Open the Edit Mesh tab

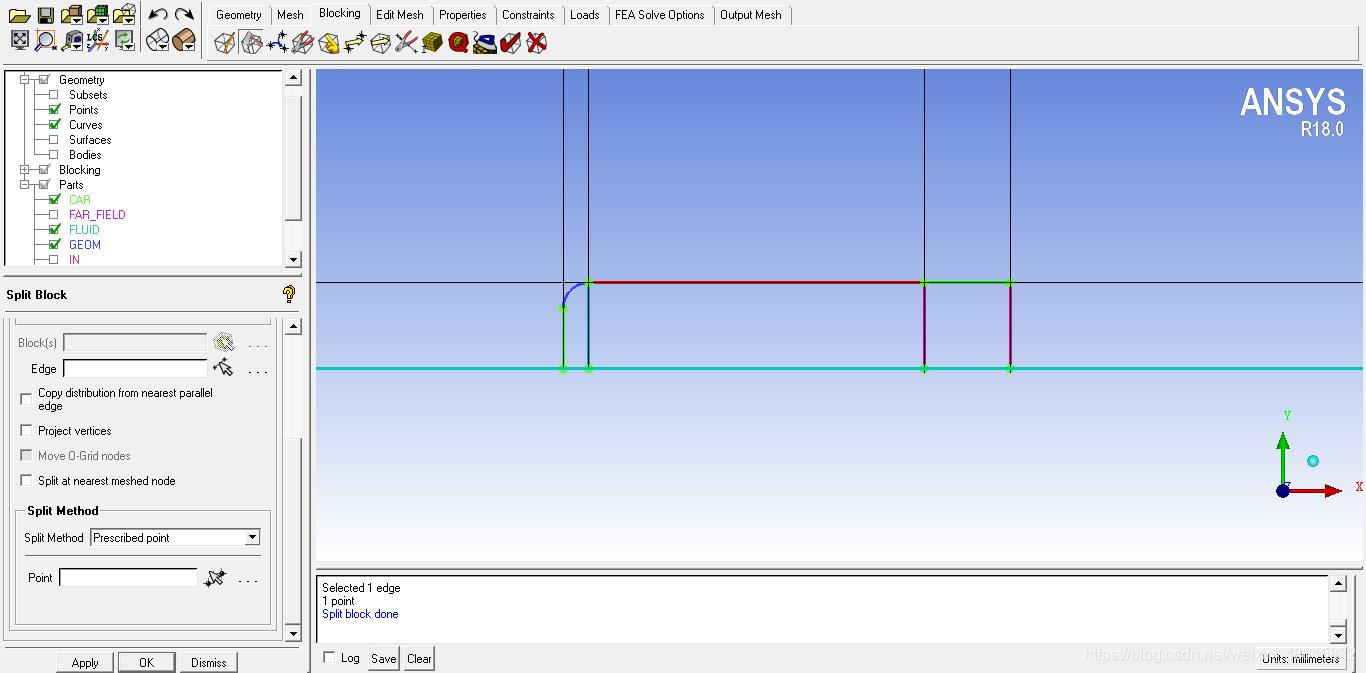tap(399, 15)
